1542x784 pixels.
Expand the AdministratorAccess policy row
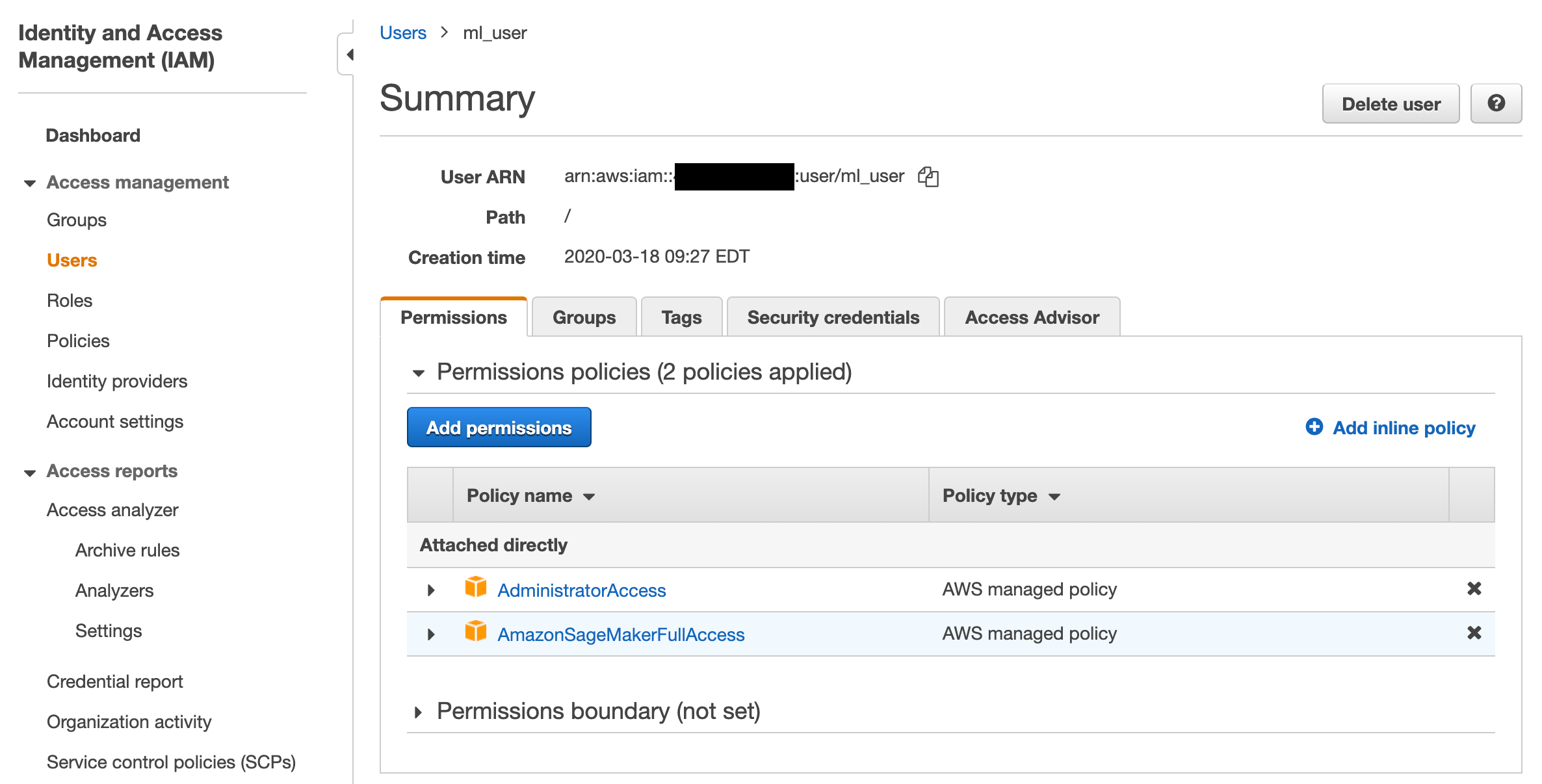coord(430,590)
